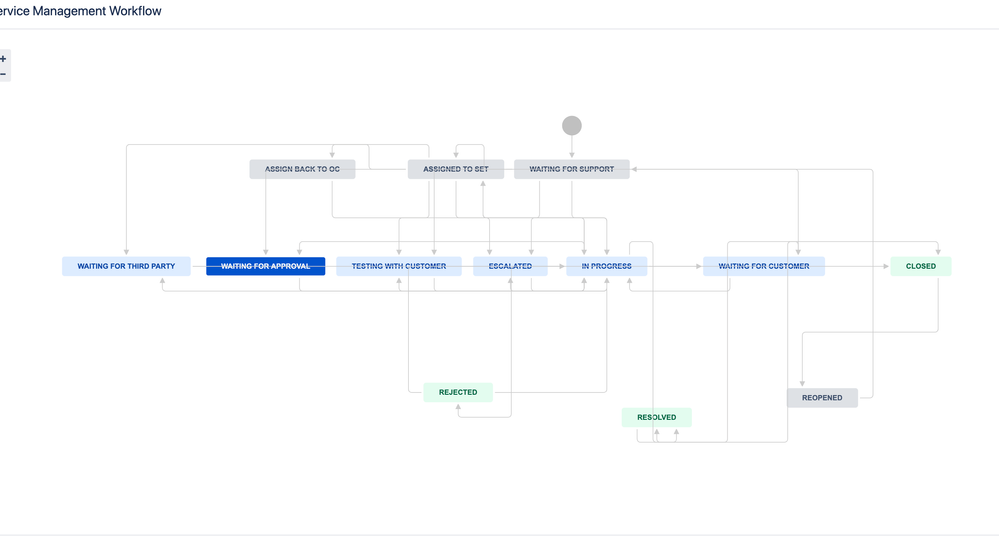999x540 pixels.
Task: Select the Assign Back to OC status
Action: click(302, 169)
